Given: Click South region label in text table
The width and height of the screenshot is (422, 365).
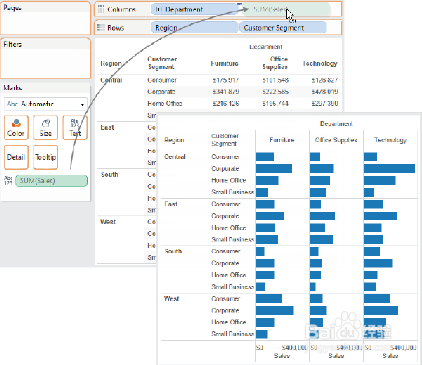Looking at the screenshot, I should pyautogui.click(x=109, y=174).
